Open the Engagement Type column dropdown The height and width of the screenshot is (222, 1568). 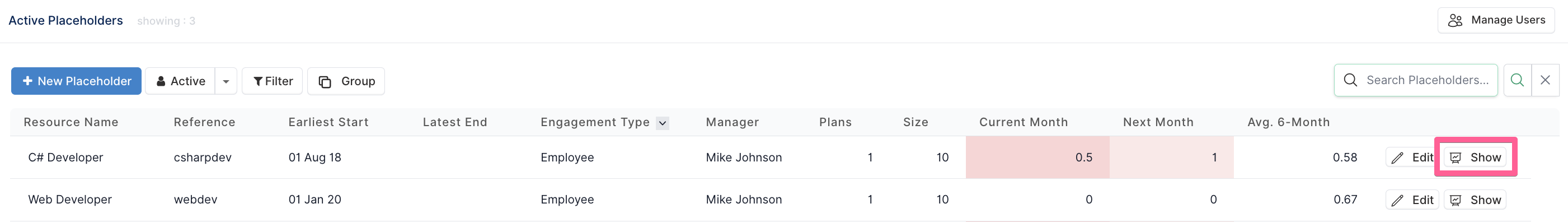click(662, 123)
